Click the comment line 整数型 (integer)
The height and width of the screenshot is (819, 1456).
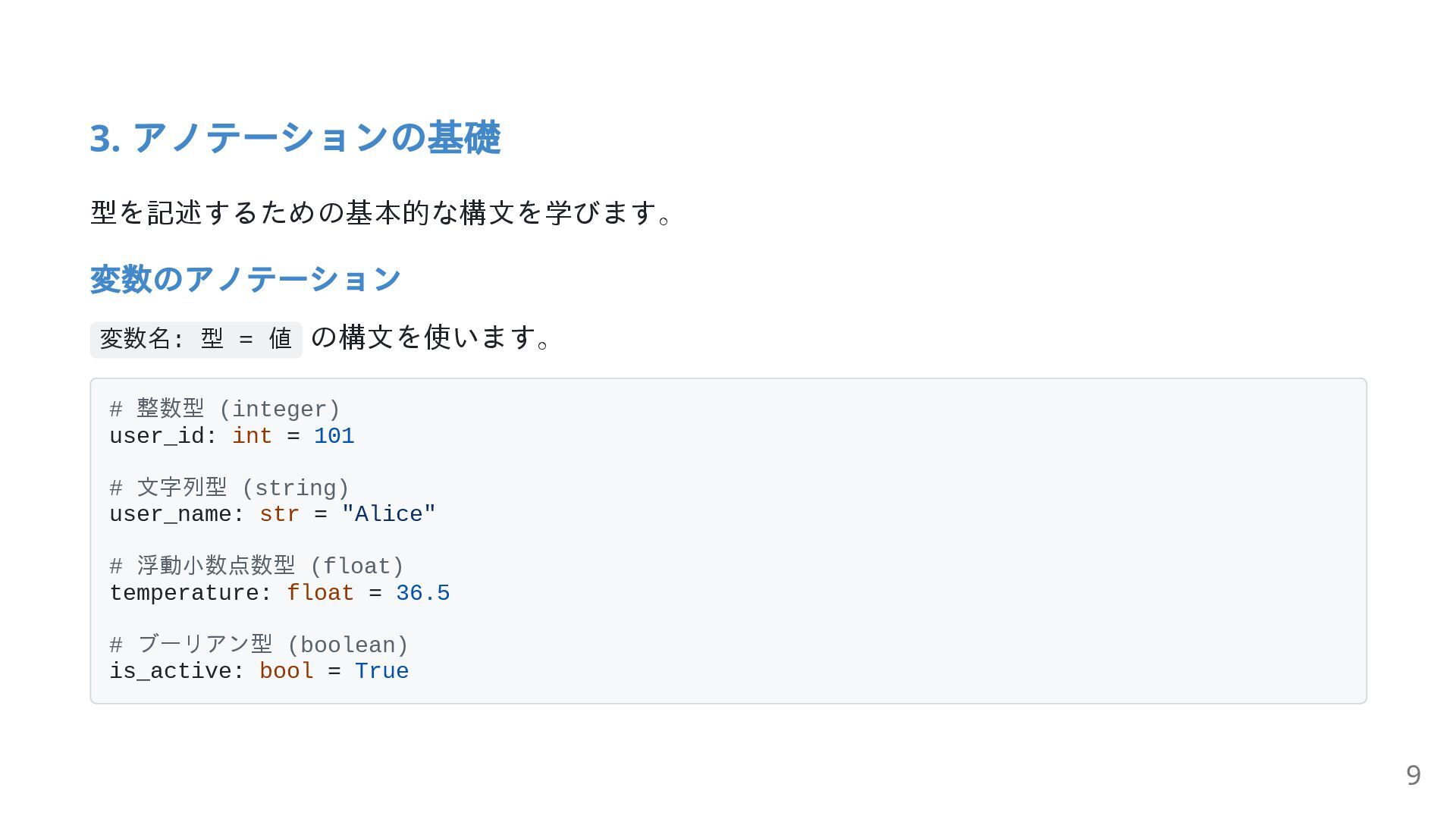point(225,409)
